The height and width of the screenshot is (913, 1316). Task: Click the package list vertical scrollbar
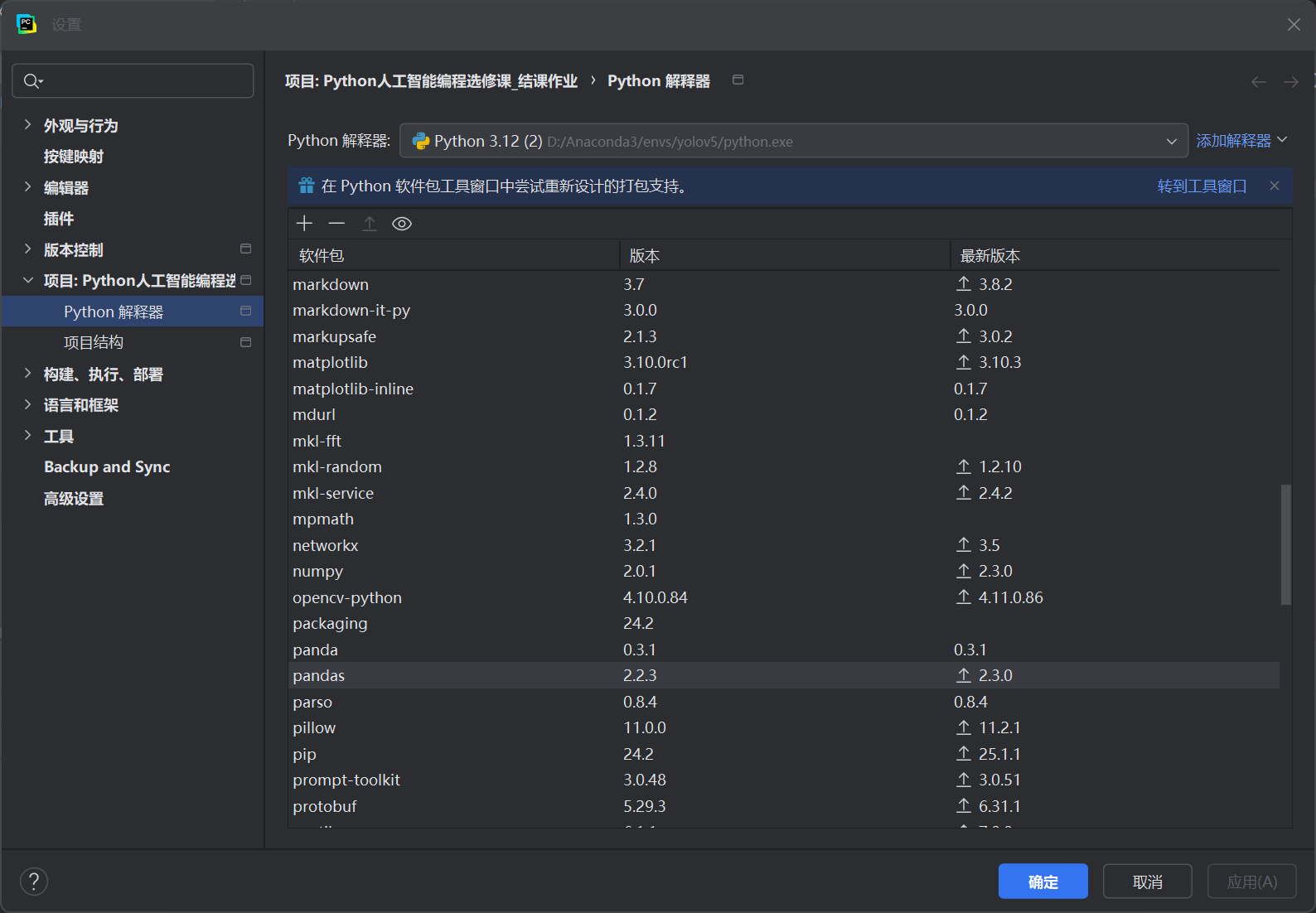tap(1285, 545)
